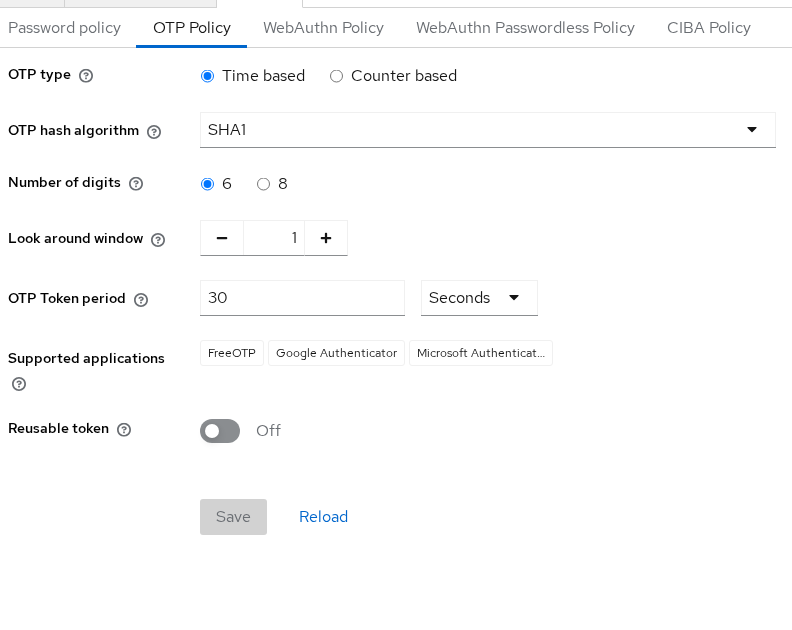The width and height of the screenshot is (792, 630).
Task: Focus the Look around window number field
Action: click(x=274, y=238)
